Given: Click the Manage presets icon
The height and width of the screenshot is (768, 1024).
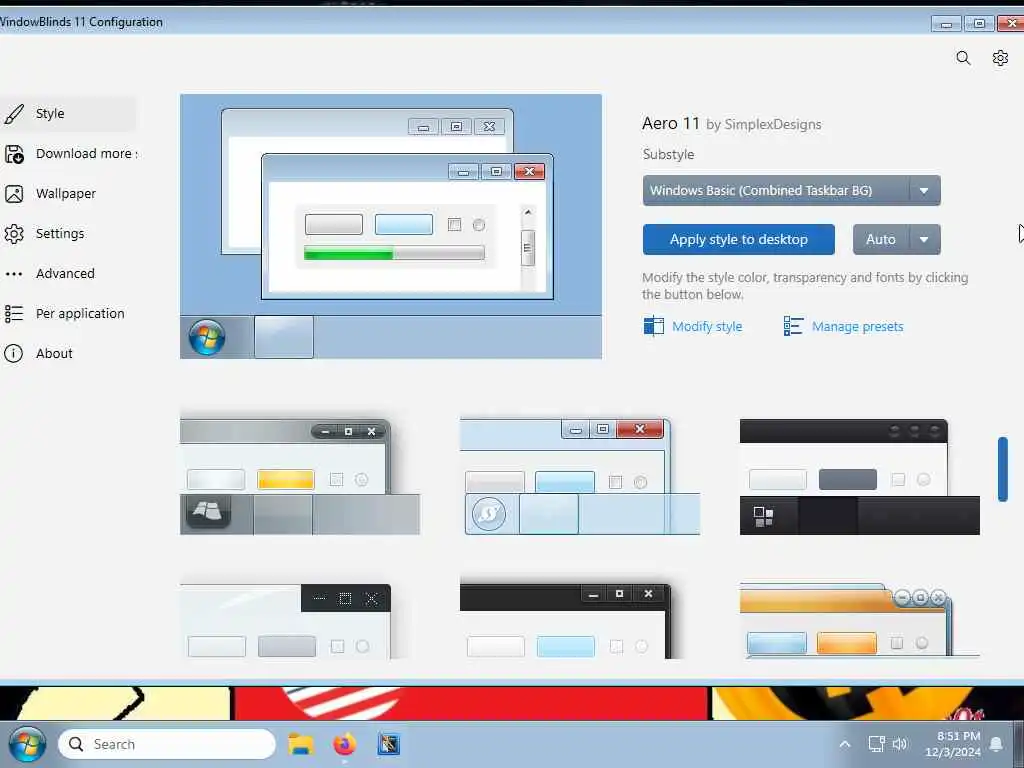Looking at the screenshot, I should click(793, 326).
